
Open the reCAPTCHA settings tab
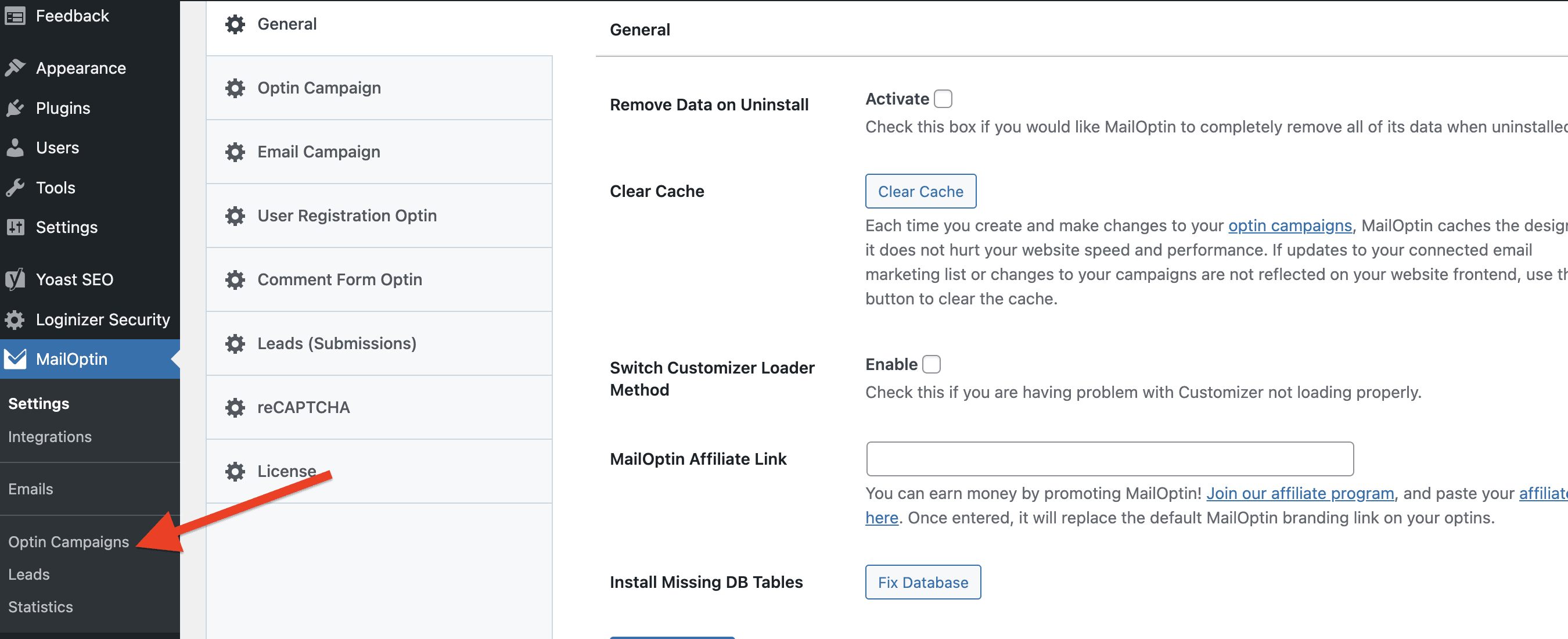coord(379,408)
